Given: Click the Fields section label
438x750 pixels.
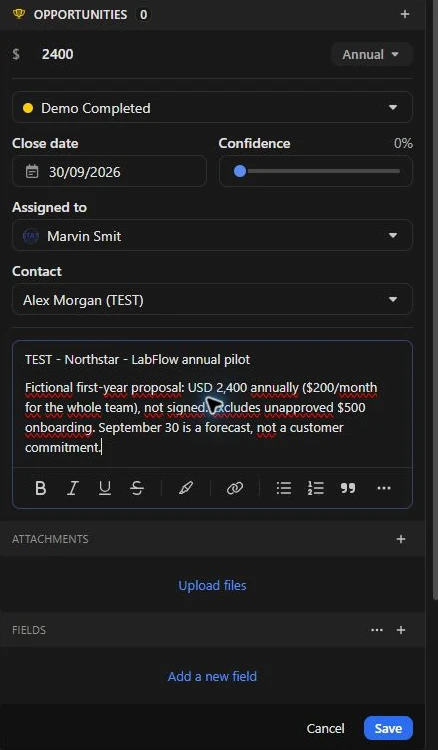Looking at the screenshot, I should tap(29, 630).
